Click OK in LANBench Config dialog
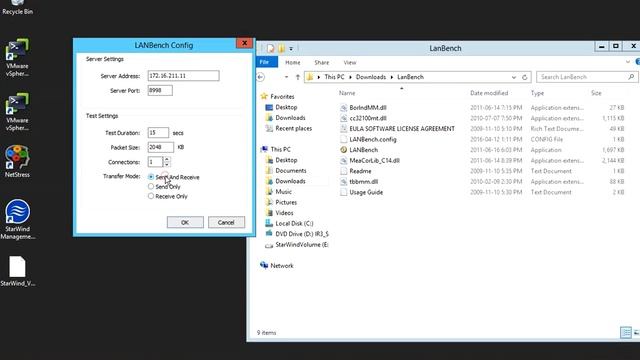 pyautogui.click(x=185, y=222)
